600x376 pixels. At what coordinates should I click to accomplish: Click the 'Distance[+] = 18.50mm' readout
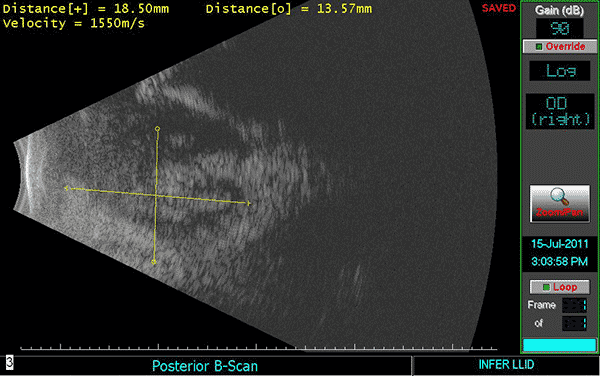[86, 9]
